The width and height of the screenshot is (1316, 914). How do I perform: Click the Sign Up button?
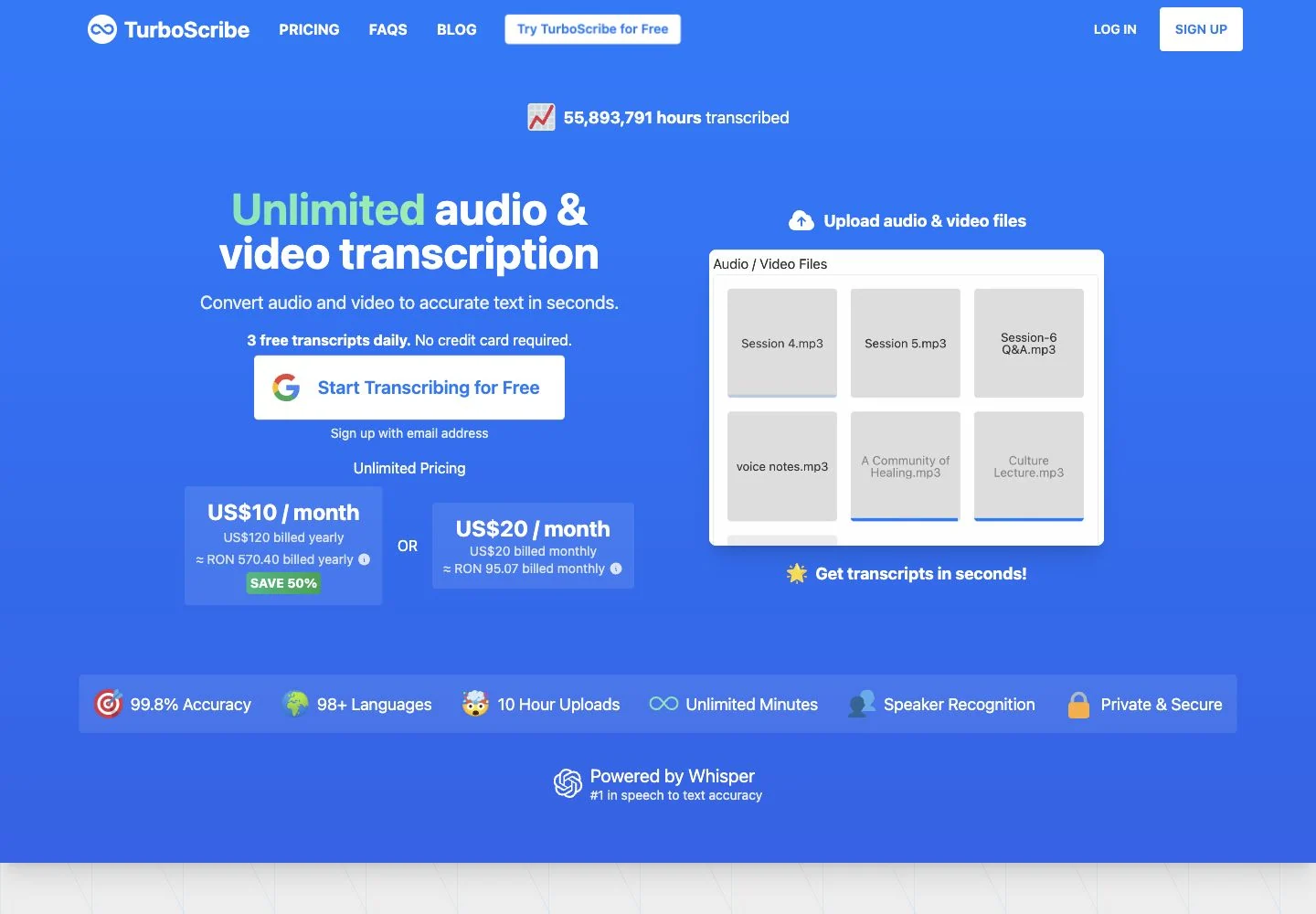[x=1201, y=29]
